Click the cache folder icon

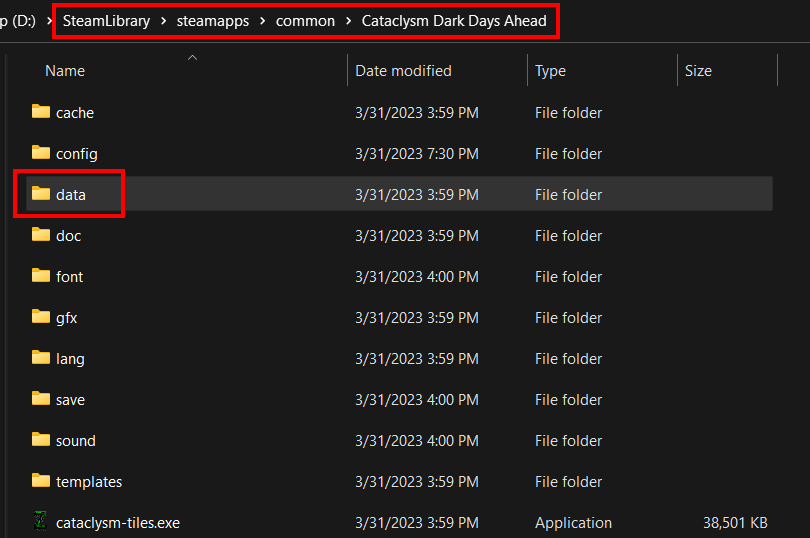point(41,112)
